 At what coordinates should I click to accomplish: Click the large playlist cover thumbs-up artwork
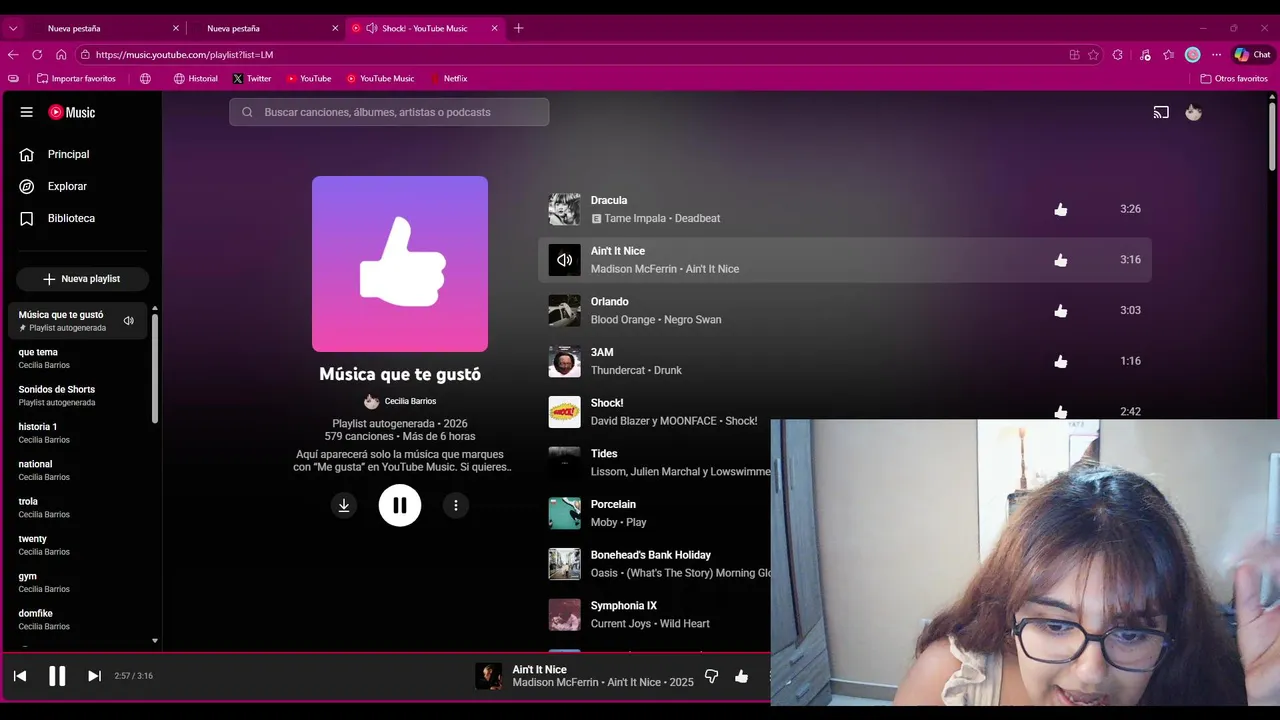click(400, 264)
